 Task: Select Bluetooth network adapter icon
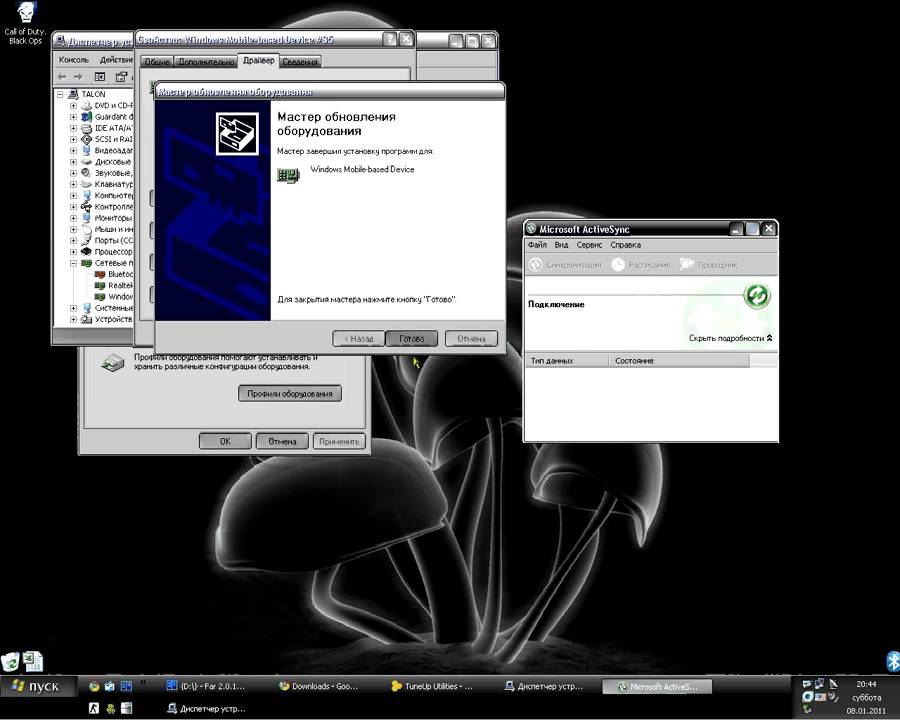tap(100, 274)
